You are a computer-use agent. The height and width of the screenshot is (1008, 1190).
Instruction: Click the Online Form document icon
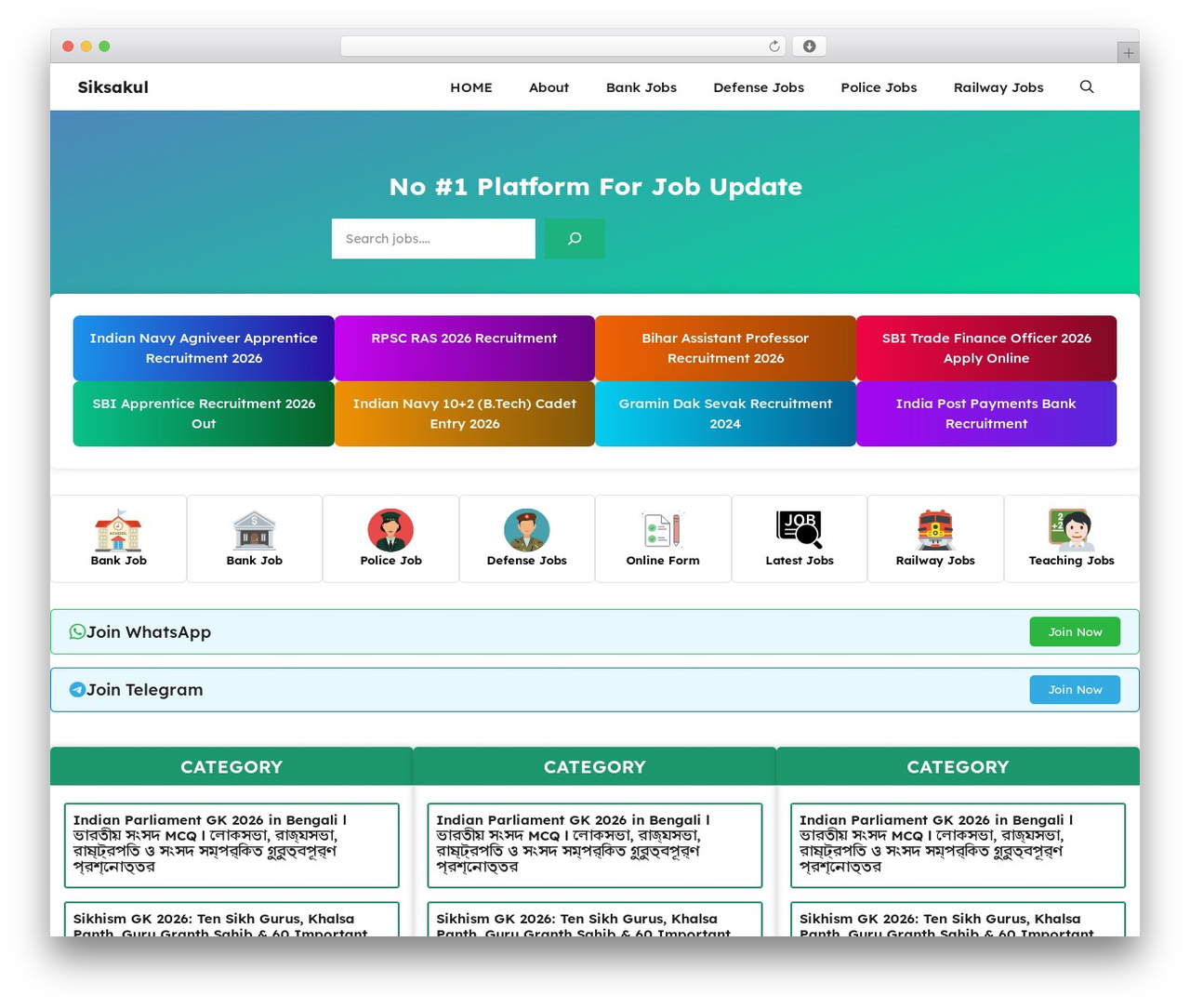pos(663,530)
